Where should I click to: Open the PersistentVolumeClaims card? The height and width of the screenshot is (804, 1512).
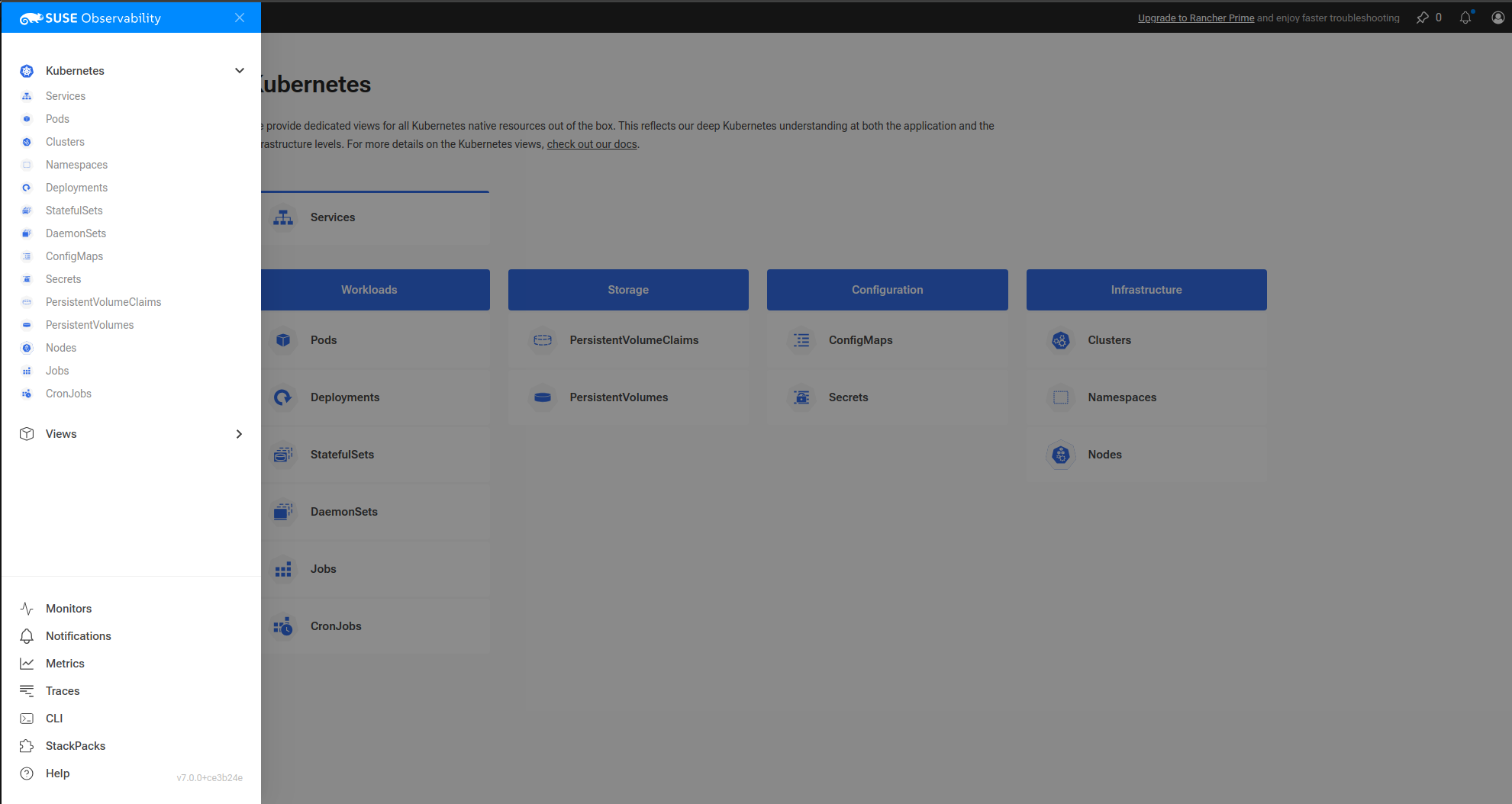(633, 340)
